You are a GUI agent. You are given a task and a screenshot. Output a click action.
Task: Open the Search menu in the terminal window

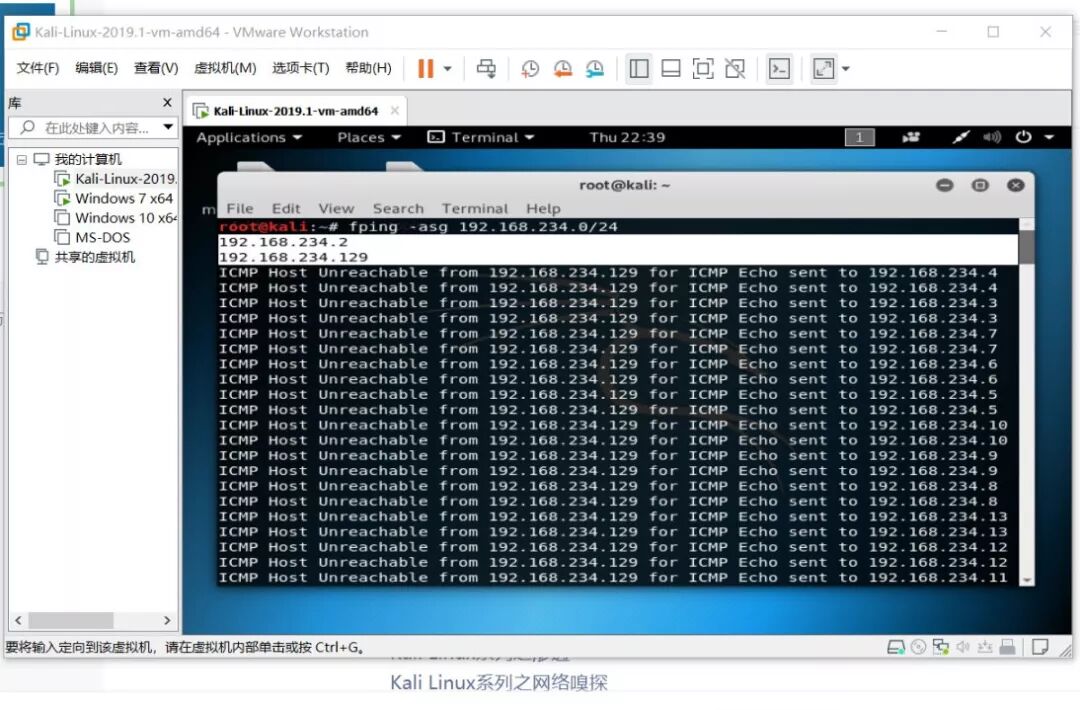point(398,208)
